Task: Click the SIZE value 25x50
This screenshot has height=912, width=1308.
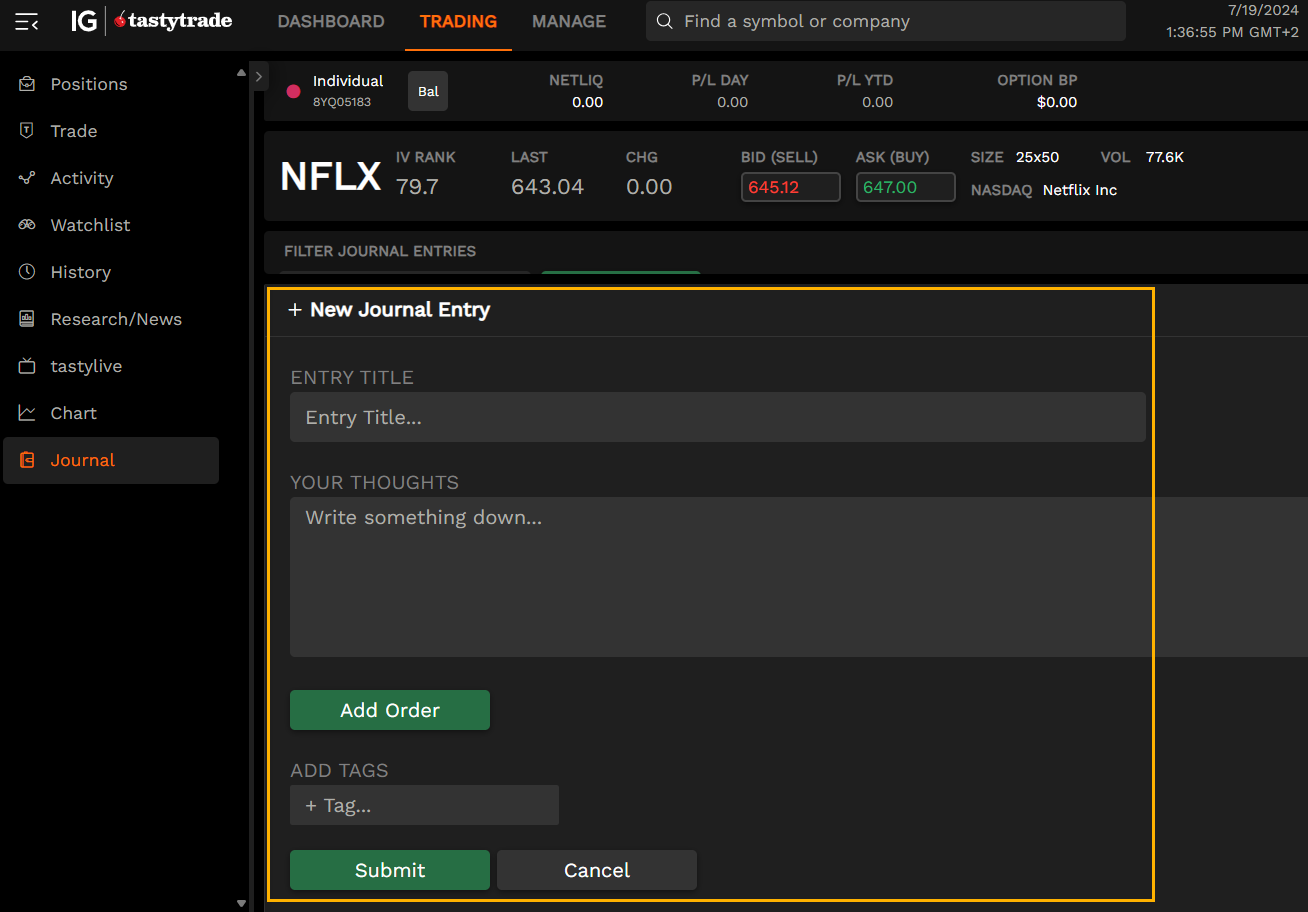Action: pos(1037,157)
